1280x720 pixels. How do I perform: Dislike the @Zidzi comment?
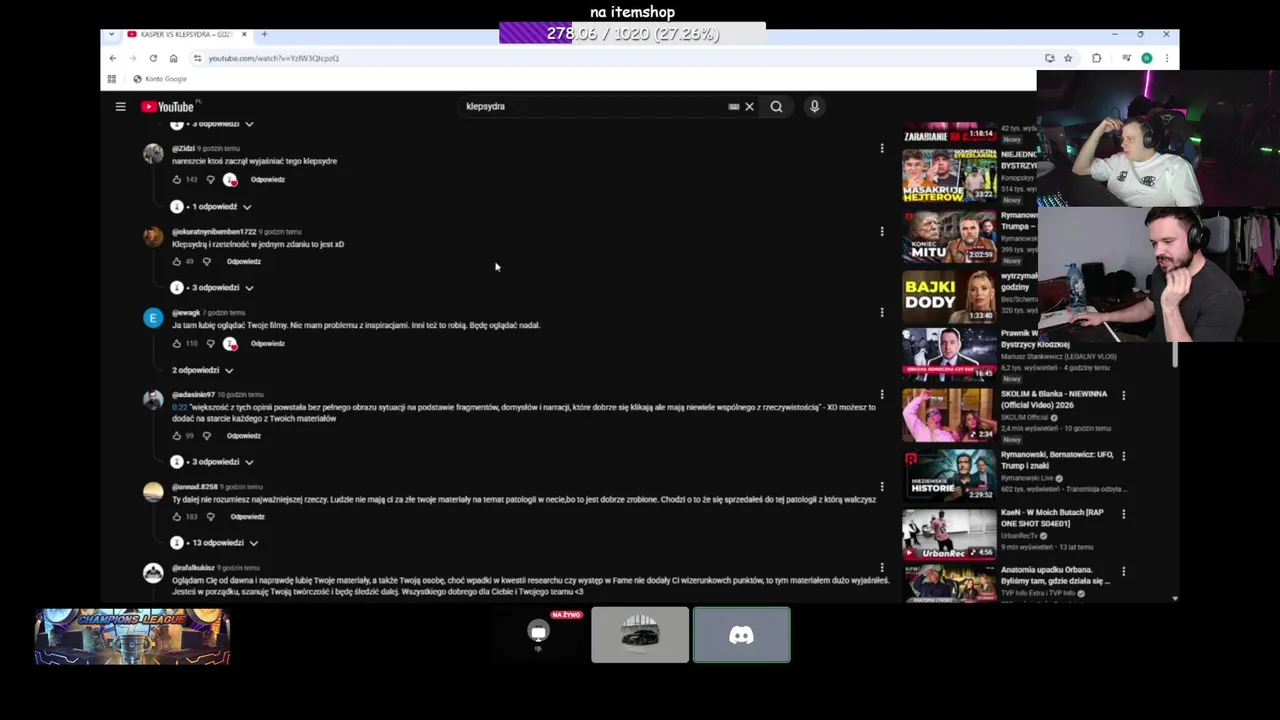tap(210, 180)
